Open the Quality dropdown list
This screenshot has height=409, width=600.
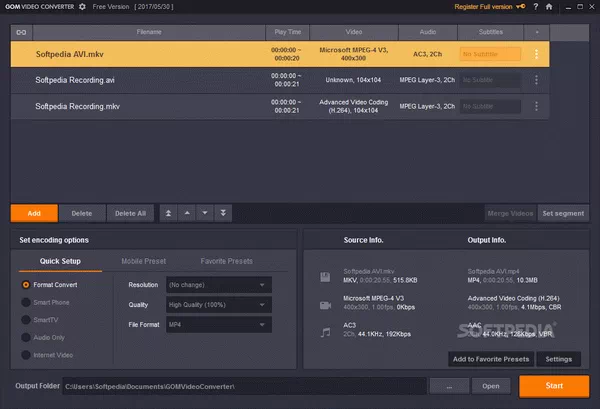(x=218, y=305)
